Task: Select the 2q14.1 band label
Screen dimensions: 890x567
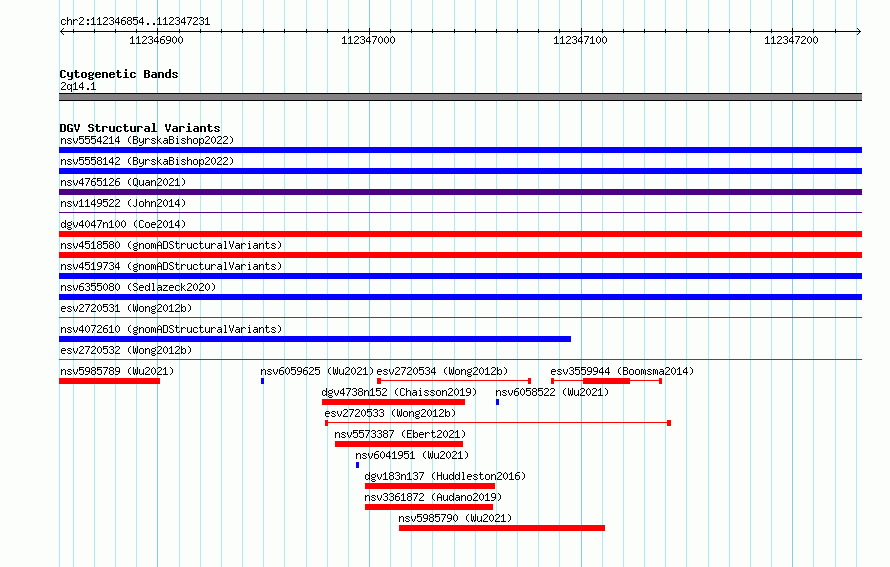Action: (78, 86)
